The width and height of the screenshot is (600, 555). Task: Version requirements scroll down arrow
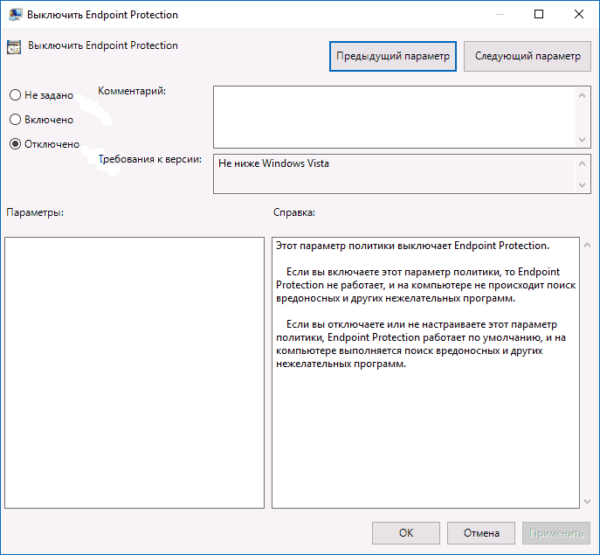(582, 185)
